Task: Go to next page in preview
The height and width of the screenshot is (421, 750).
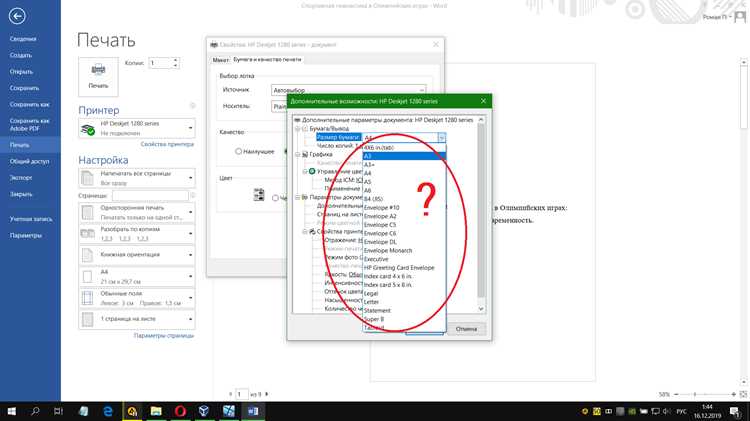Action: pyautogui.click(x=266, y=394)
